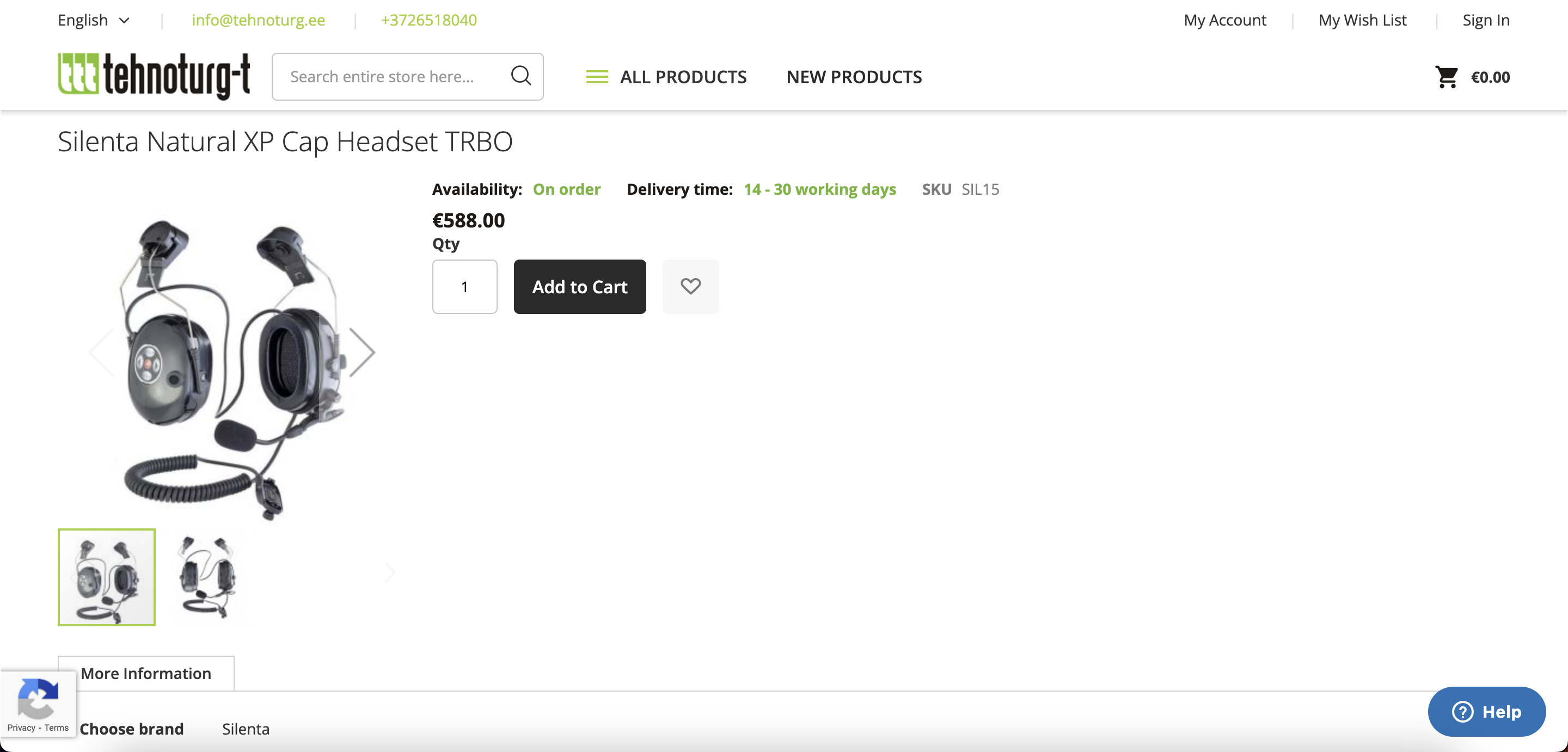Focus the store search field

tap(390, 77)
